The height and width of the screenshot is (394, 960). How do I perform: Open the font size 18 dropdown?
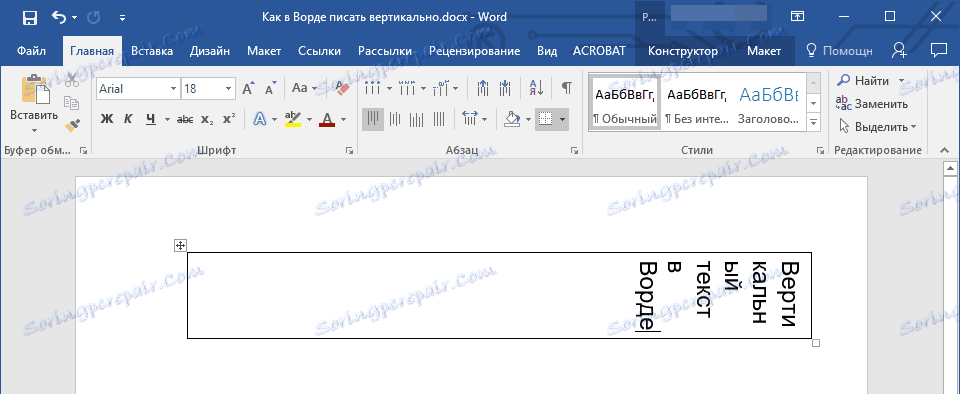228,89
